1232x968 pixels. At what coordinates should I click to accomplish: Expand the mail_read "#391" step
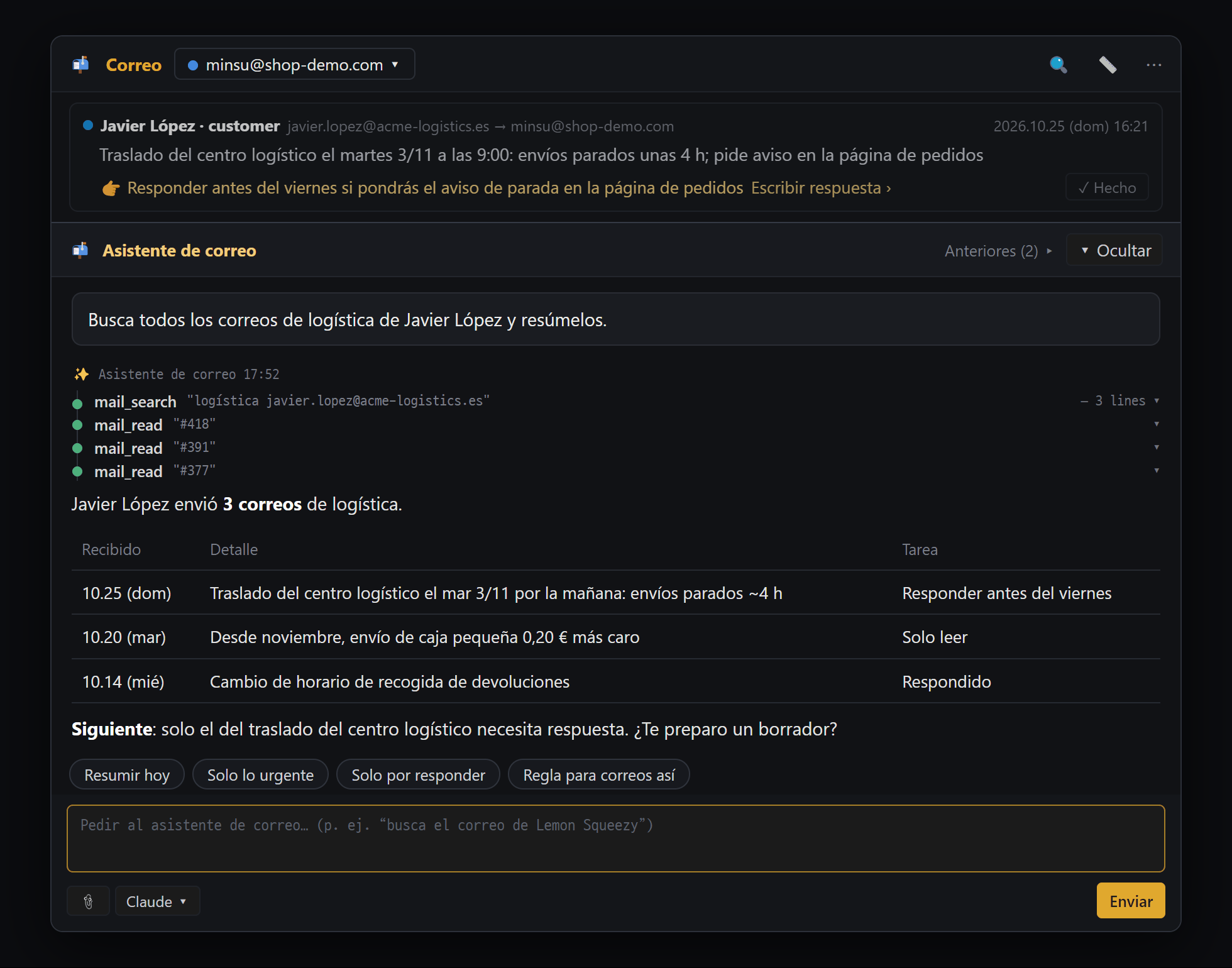pos(1157,448)
